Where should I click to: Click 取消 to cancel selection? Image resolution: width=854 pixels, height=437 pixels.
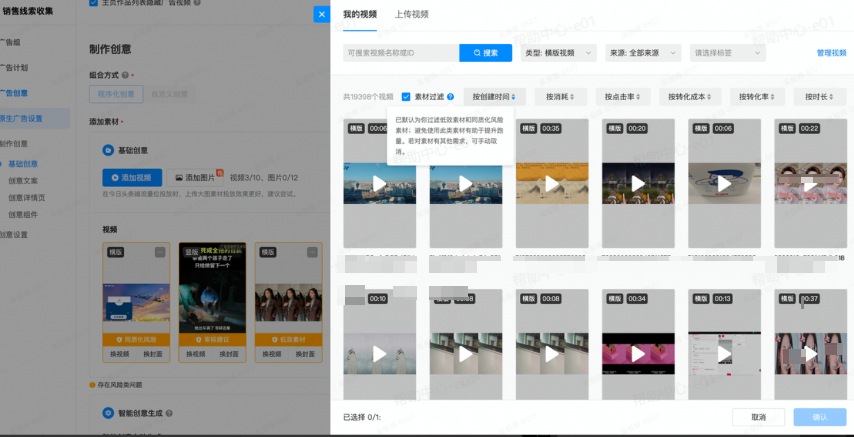[x=758, y=417]
